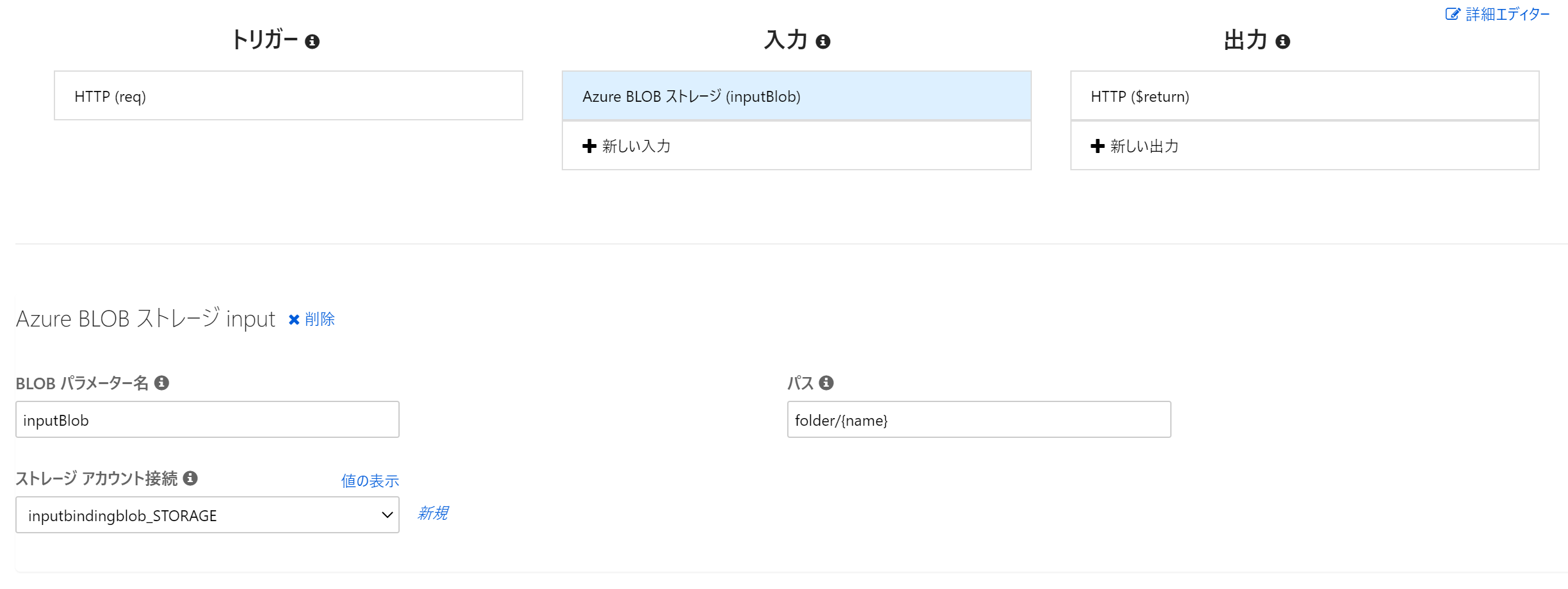Click the 削除 link to remove binding
The height and width of the screenshot is (589, 1568).
[320, 319]
